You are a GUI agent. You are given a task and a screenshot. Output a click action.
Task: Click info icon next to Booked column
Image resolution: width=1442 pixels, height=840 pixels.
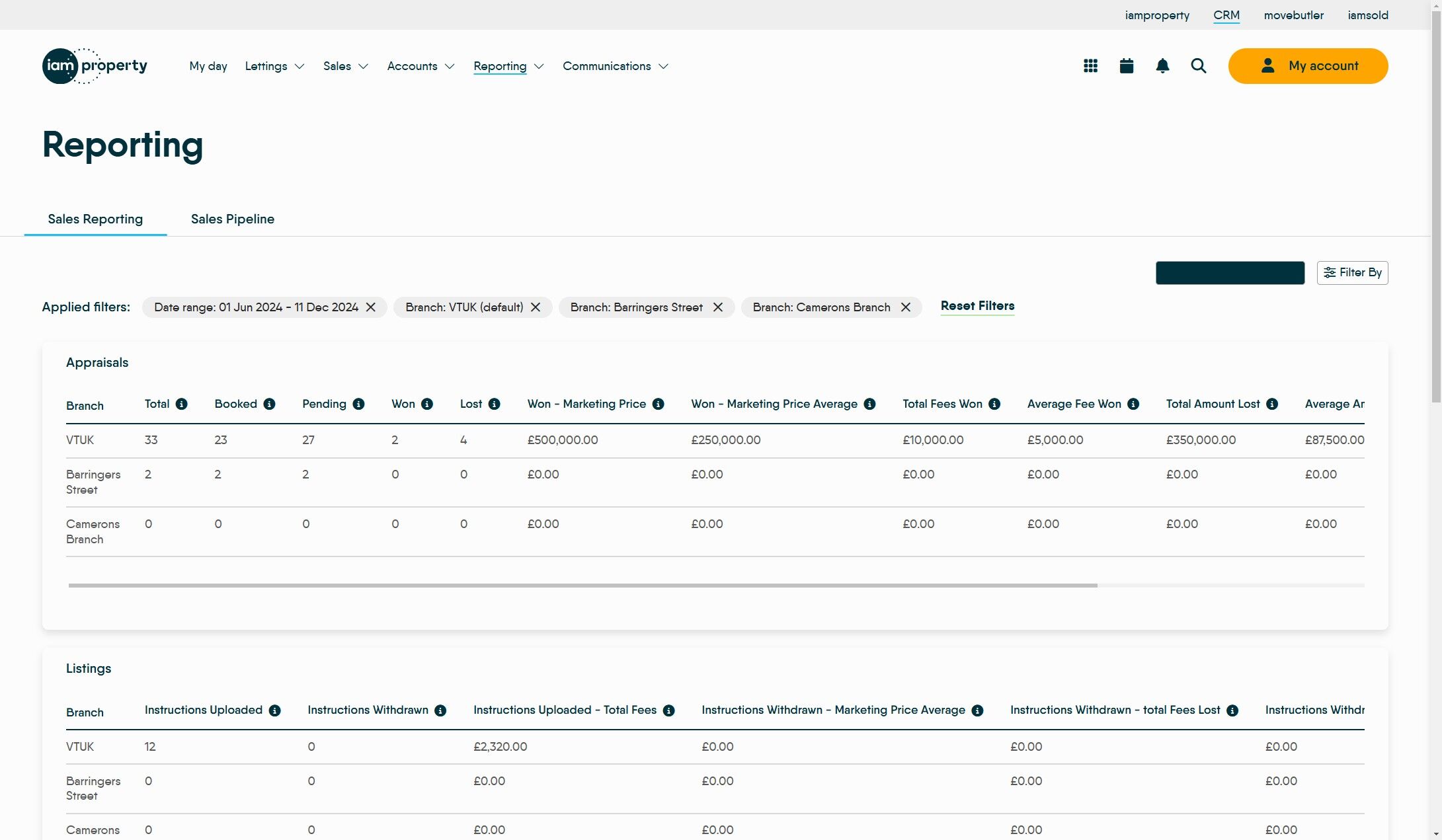point(269,404)
